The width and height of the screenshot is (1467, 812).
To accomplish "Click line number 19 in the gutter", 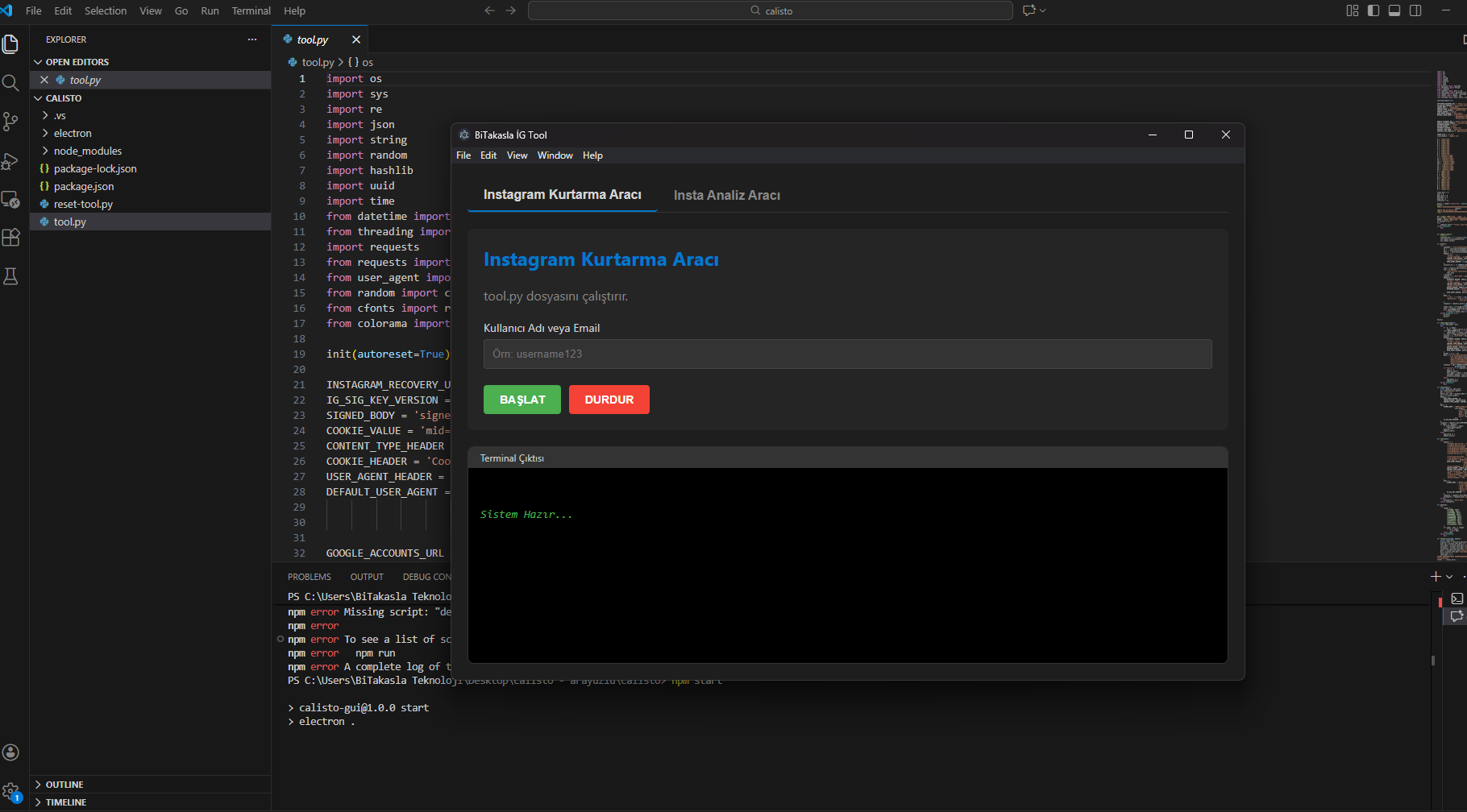I will pos(299,354).
